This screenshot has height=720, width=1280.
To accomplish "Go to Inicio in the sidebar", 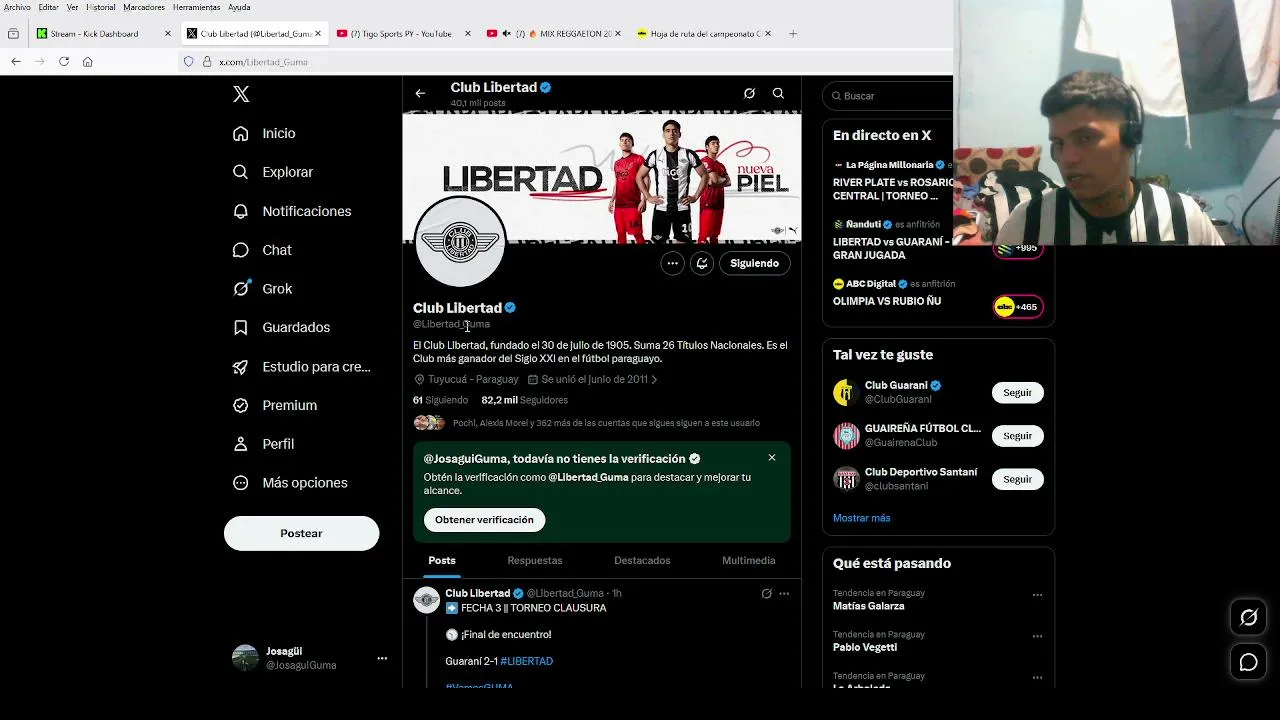I will (265, 133).
